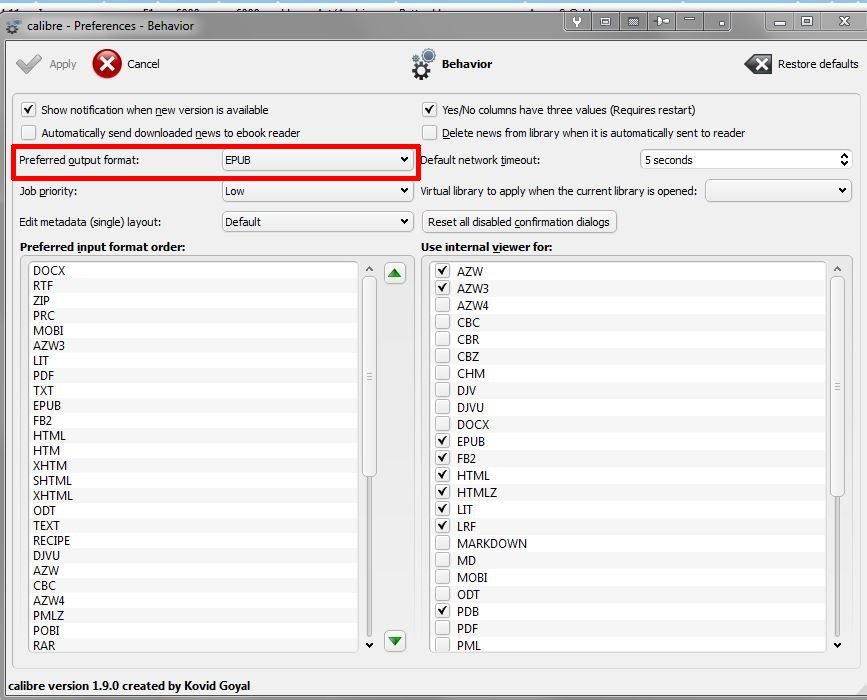The height and width of the screenshot is (700, 867).
Task: Check CHM in internal viewer list
Action: [x=442, y=373]
